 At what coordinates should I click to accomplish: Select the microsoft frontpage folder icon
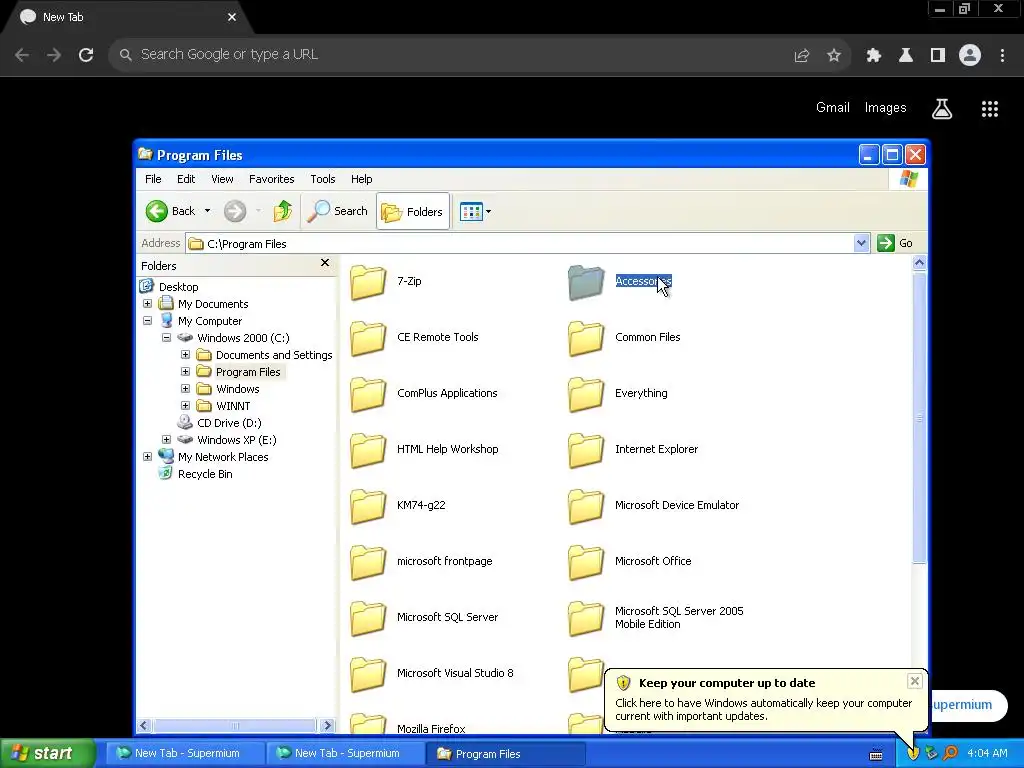point(368,563)
